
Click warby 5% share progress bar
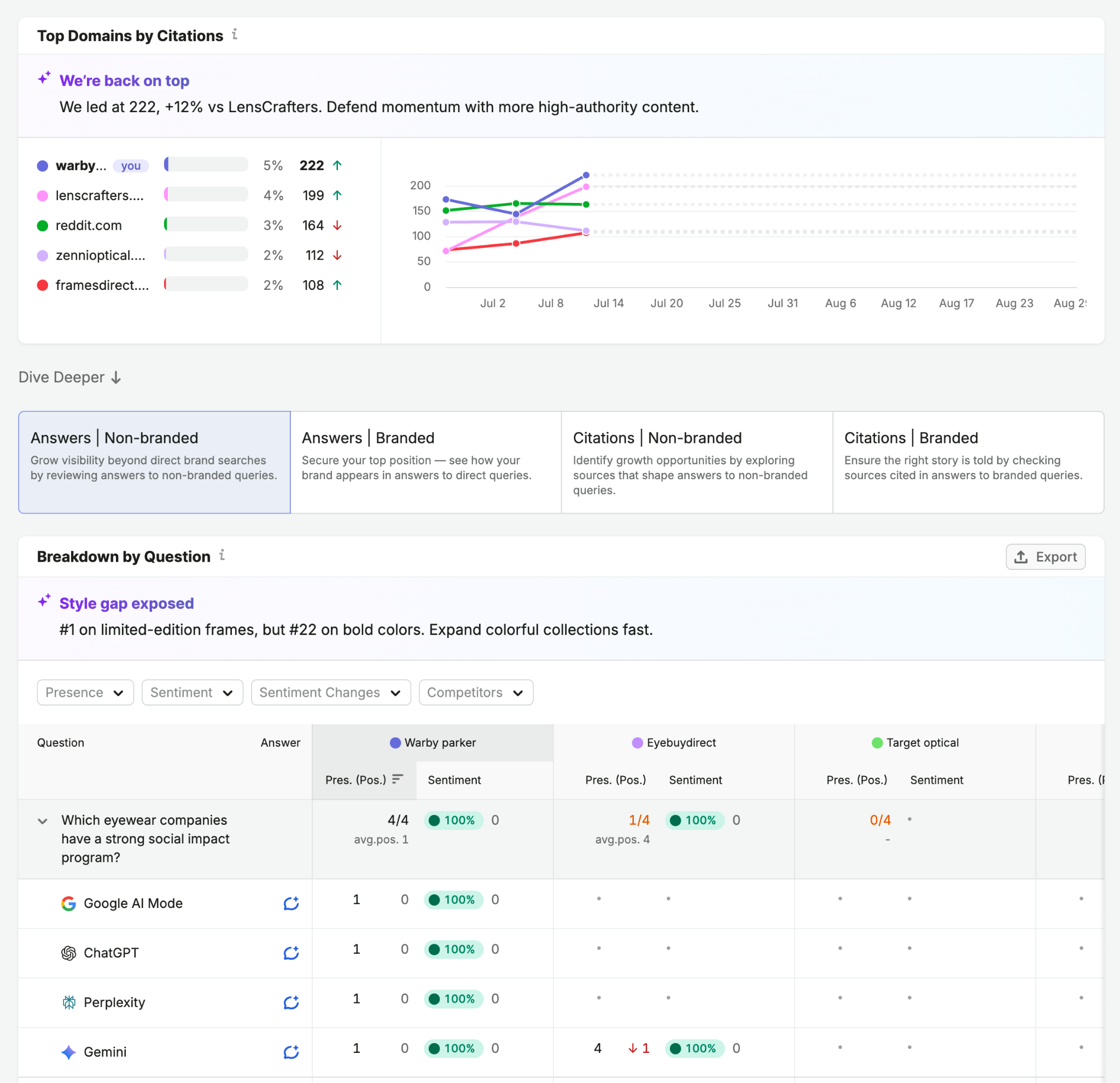tap(206, 164)
